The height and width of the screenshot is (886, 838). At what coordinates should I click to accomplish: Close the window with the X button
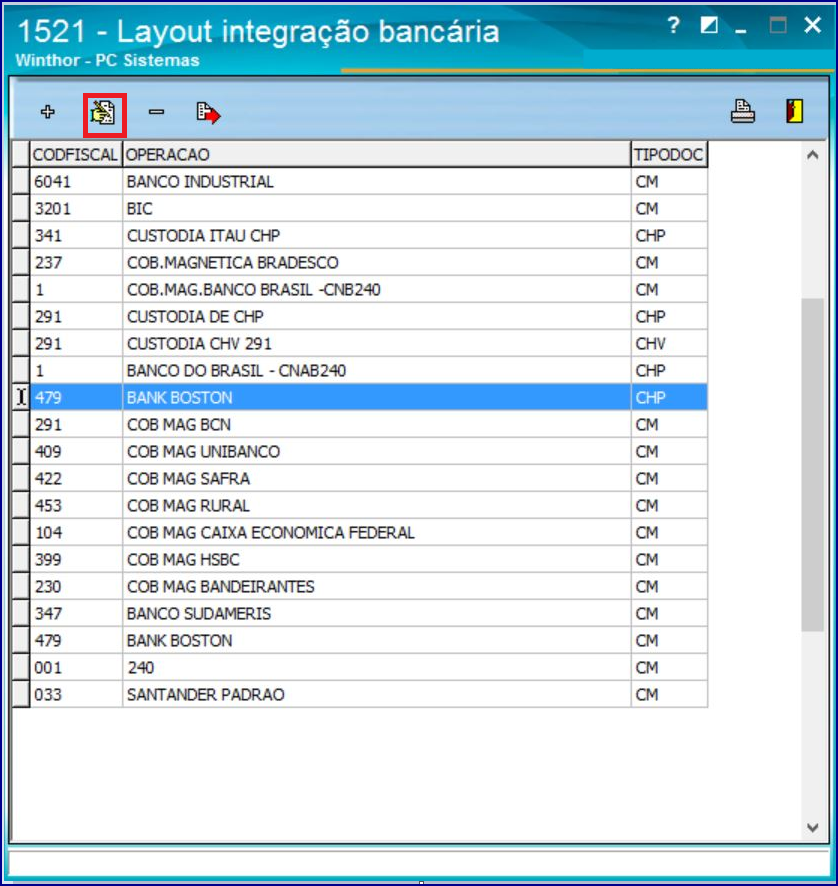coord(812,25)
